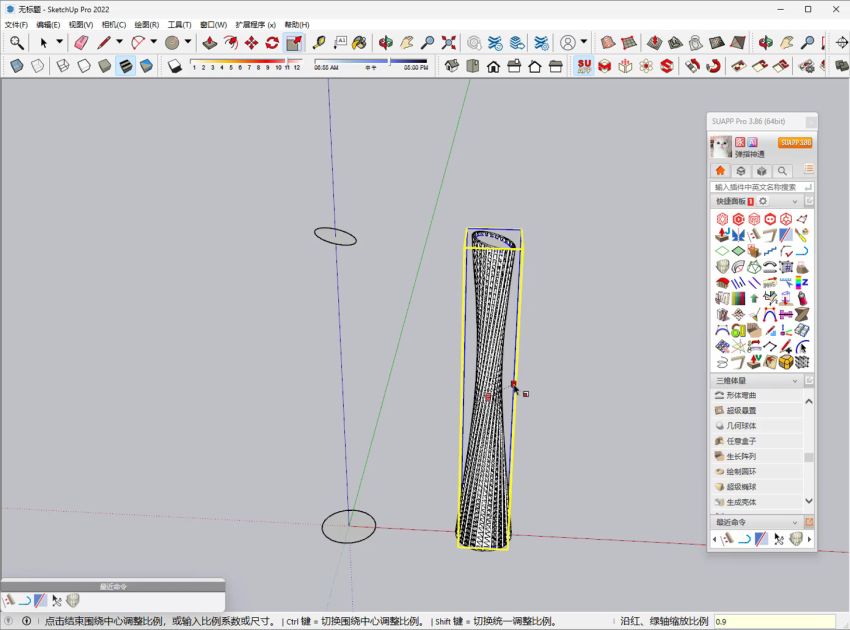The height and width of the screenshot is (630, 850).
Task: Collapse the 快捷面板 section chevron
Action: (x=795, y=202)
